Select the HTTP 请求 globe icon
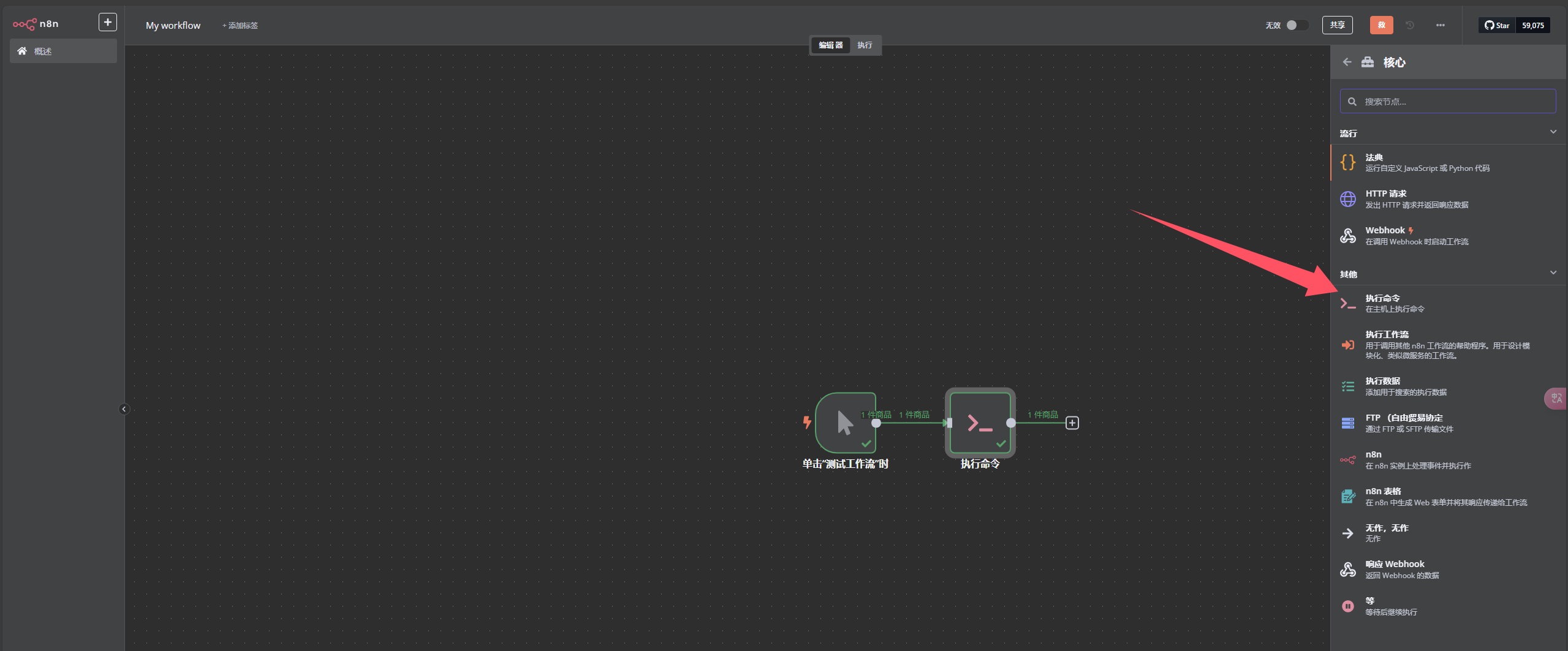1568x651 pixels. click(1347, 199)
